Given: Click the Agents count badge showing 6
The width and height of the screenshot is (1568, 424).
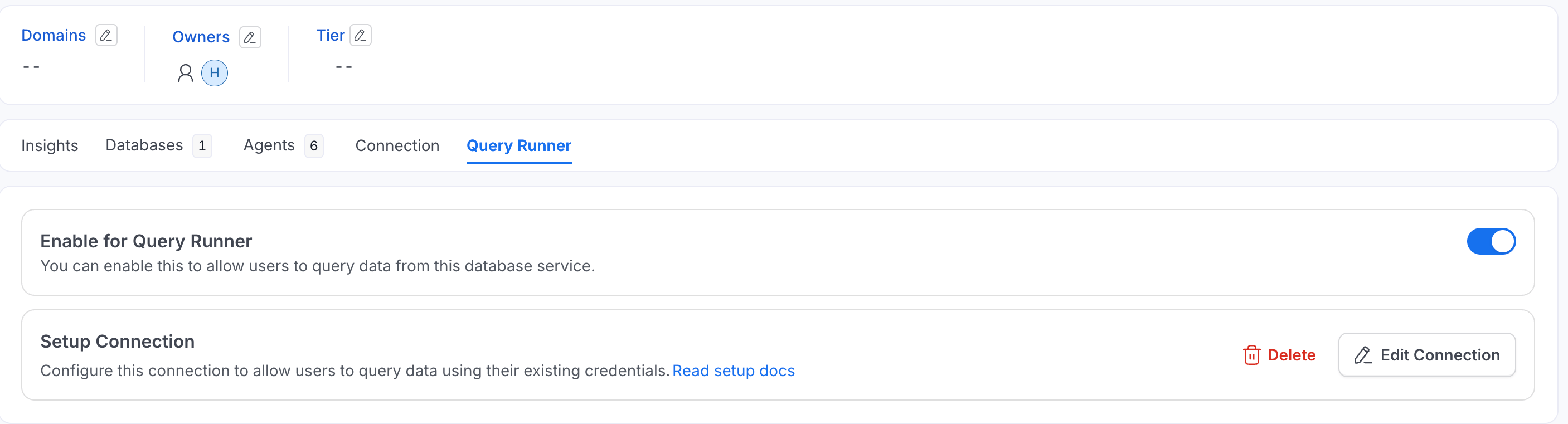Looking at the screenshot, I should point(314,146).
